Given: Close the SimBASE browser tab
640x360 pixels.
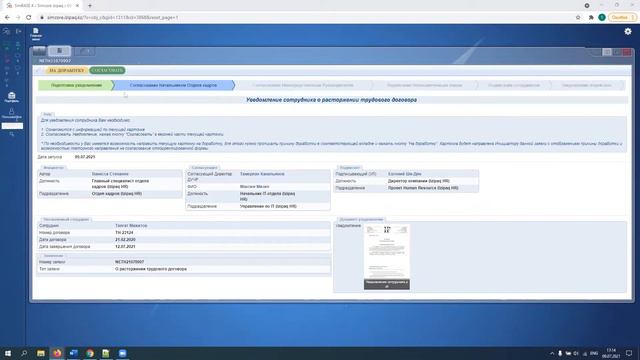Looking at the screenshot, I should point(77,6).
